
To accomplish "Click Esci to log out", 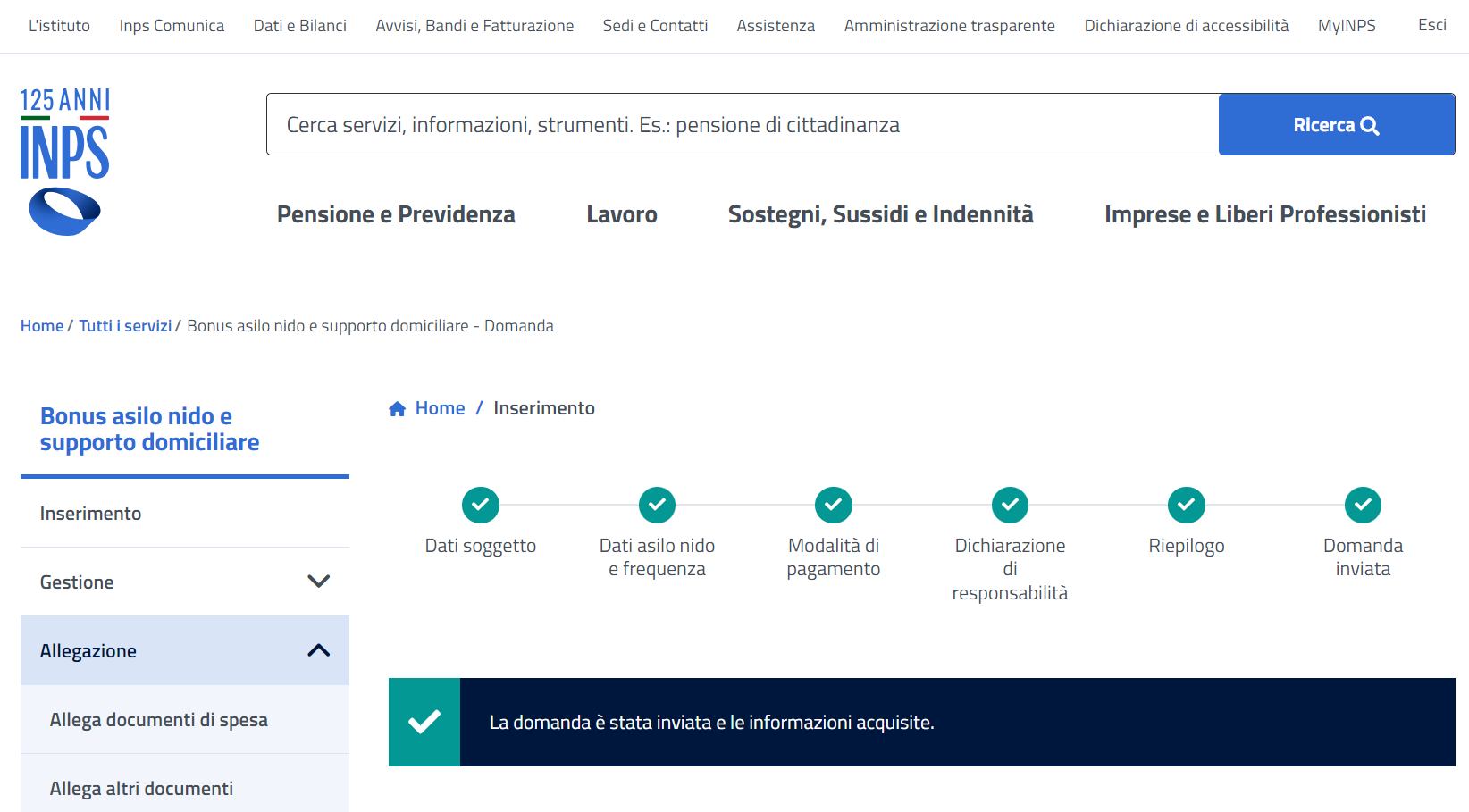I will coord(1432,25).
